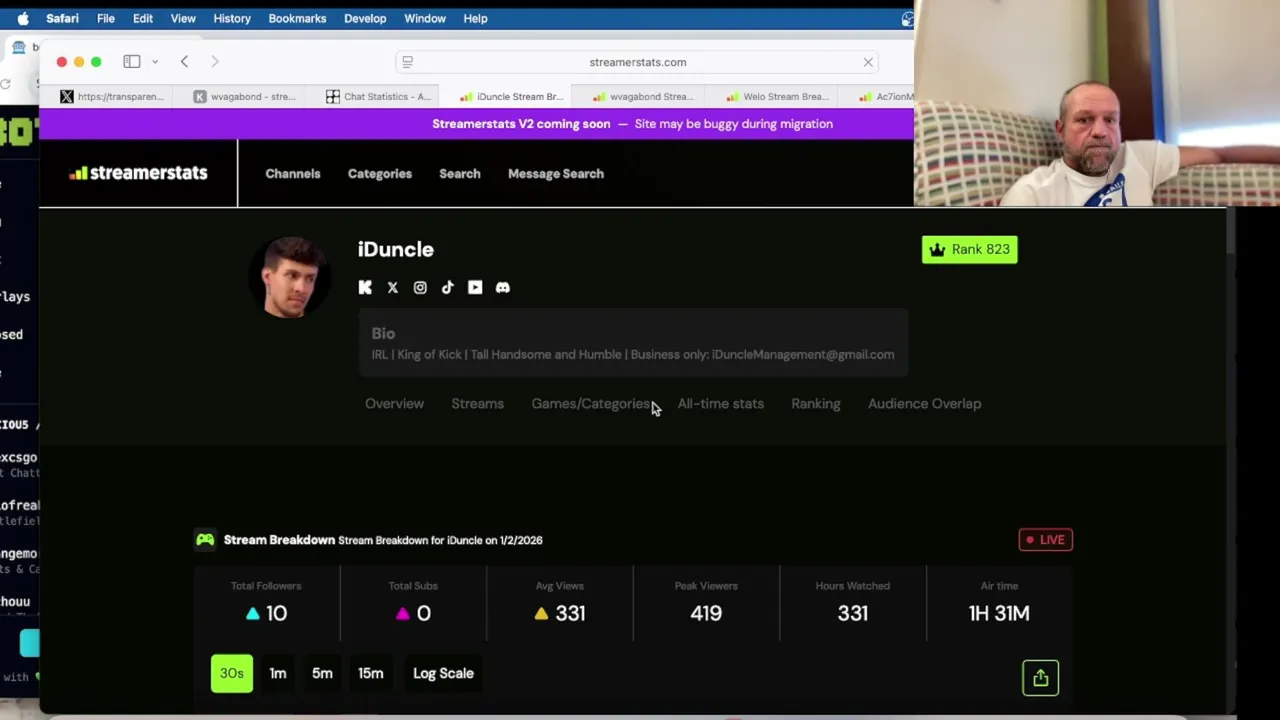Open the Edit menu

tap(142, 18)
